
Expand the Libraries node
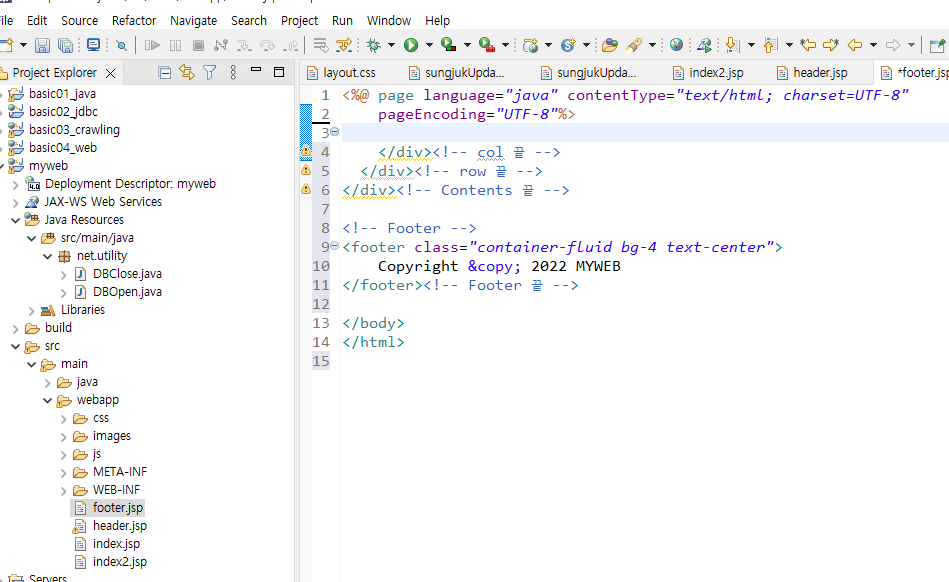(31, 310)
